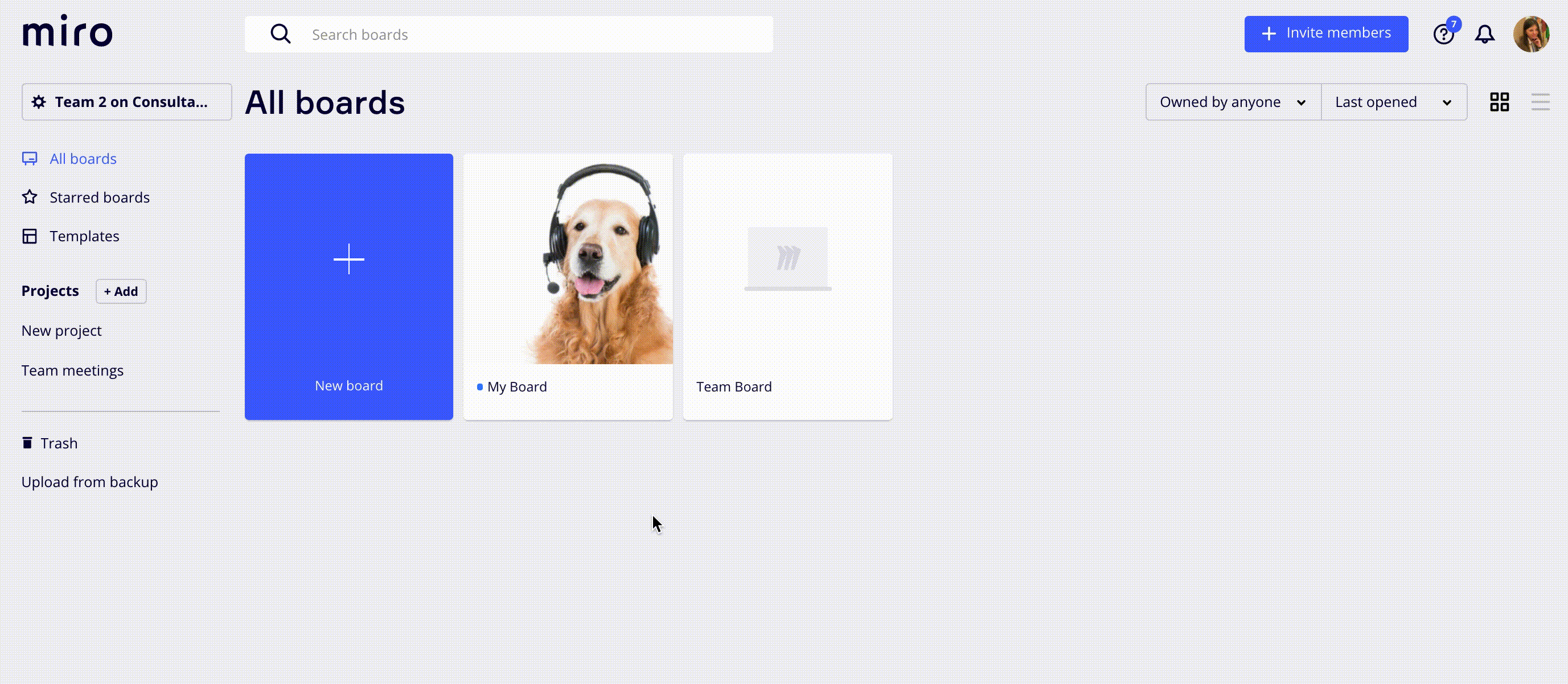
Task: Expand the Last opened sort dropdown
Action: point(1394,102)
